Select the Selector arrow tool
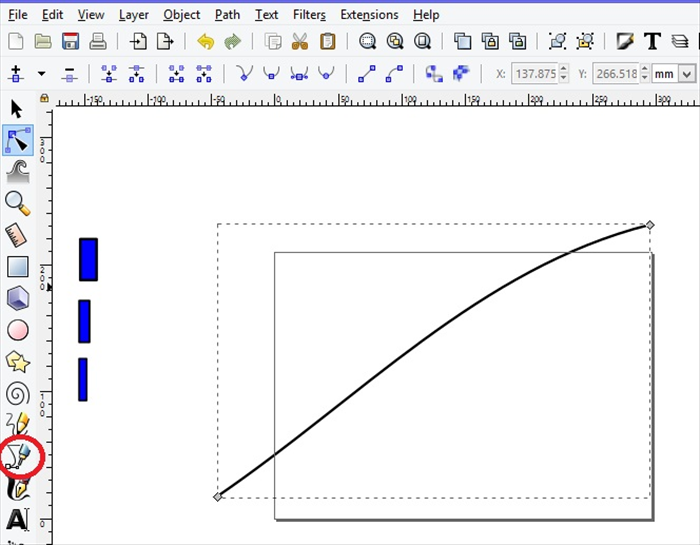Screen dimensions: 700x545 click(x=17, y=109)
